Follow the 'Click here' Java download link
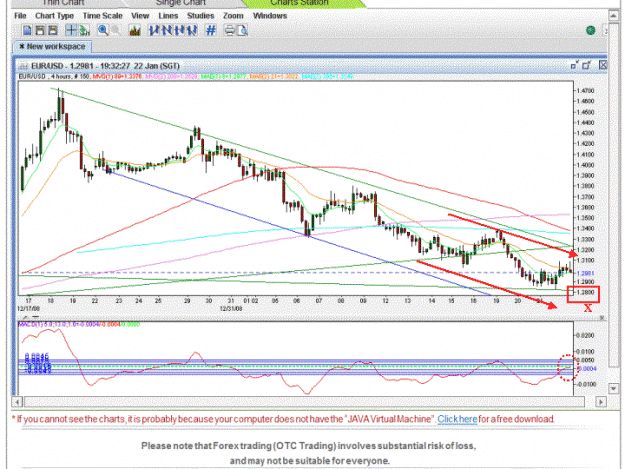625x469 pixels. click(x=457, y=419)
